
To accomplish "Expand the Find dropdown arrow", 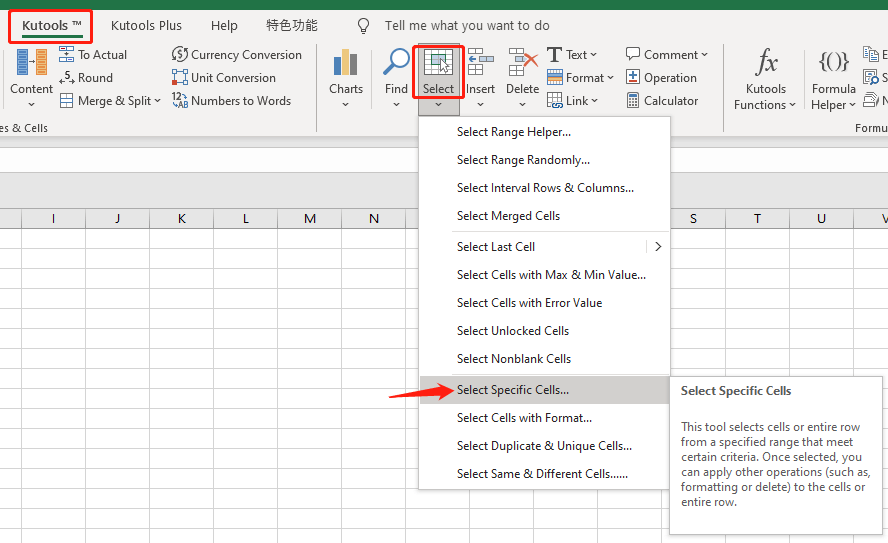I will 396,104.
